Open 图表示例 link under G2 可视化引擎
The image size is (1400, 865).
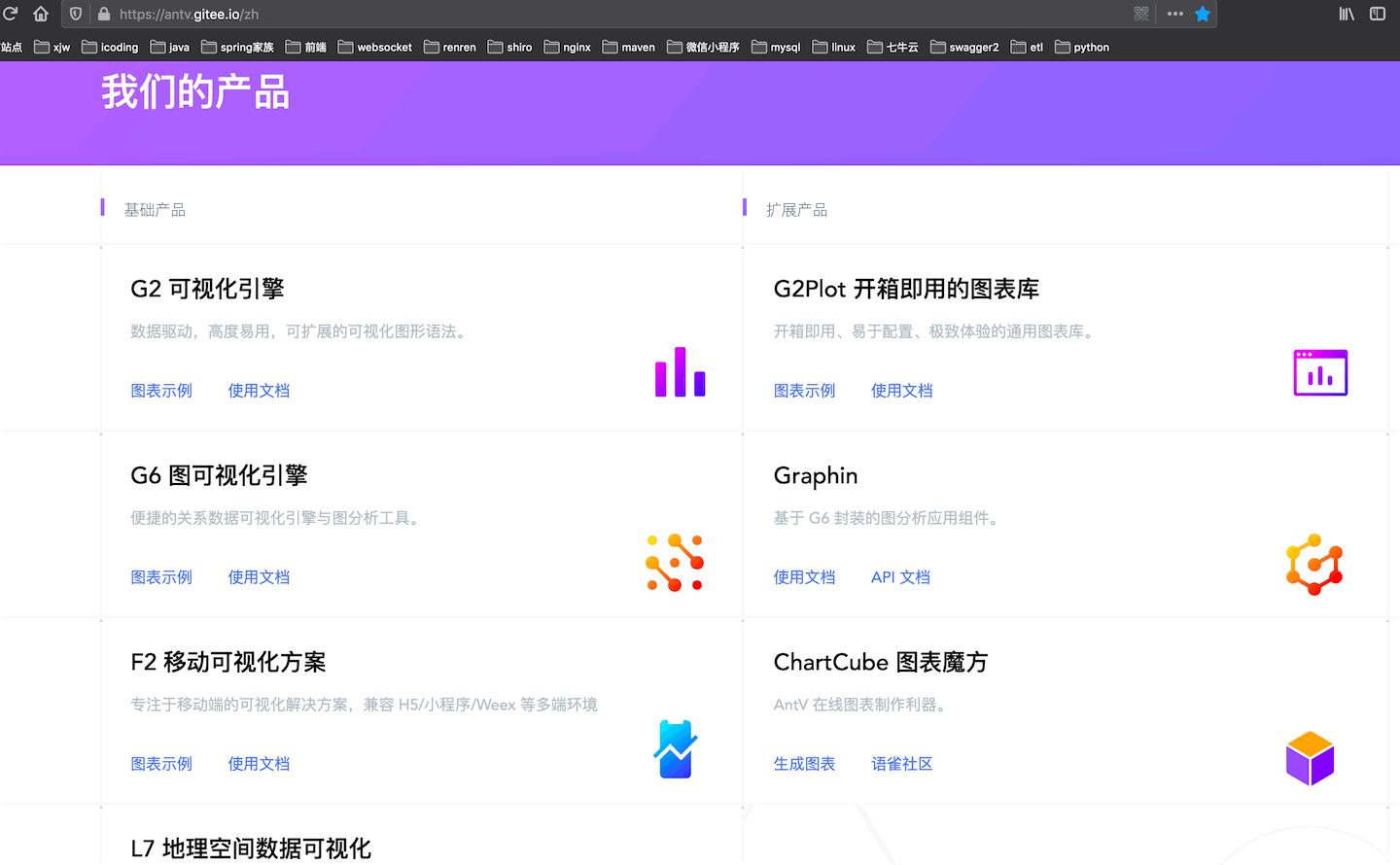(161, 391)
